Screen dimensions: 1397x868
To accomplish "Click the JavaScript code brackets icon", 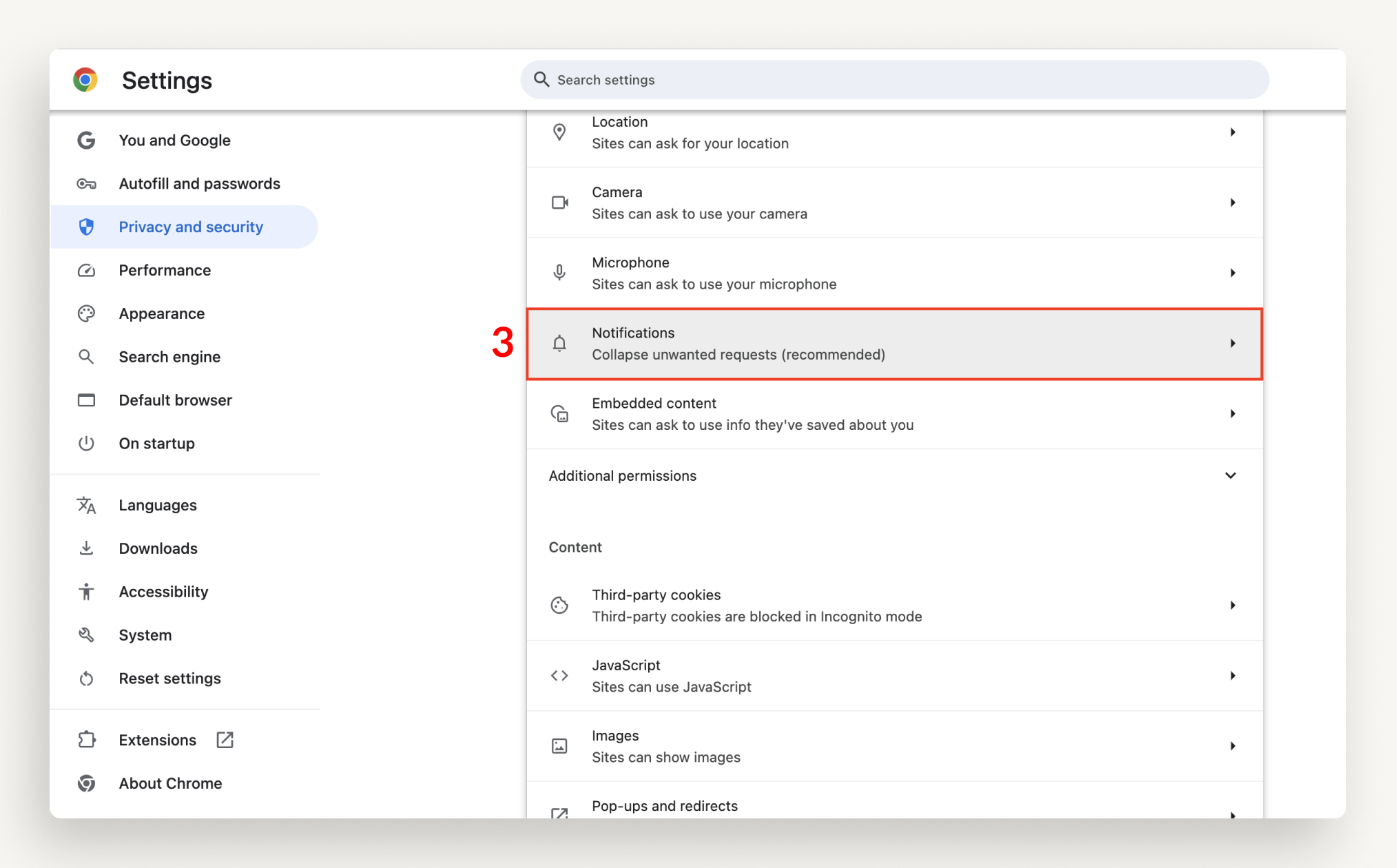I will click(559, 675).
